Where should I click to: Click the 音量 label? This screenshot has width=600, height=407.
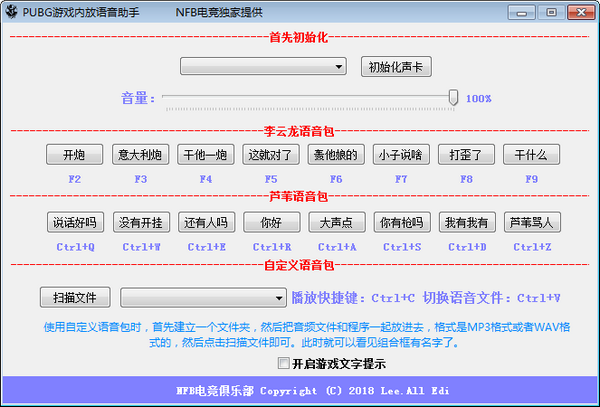point(138,98)
